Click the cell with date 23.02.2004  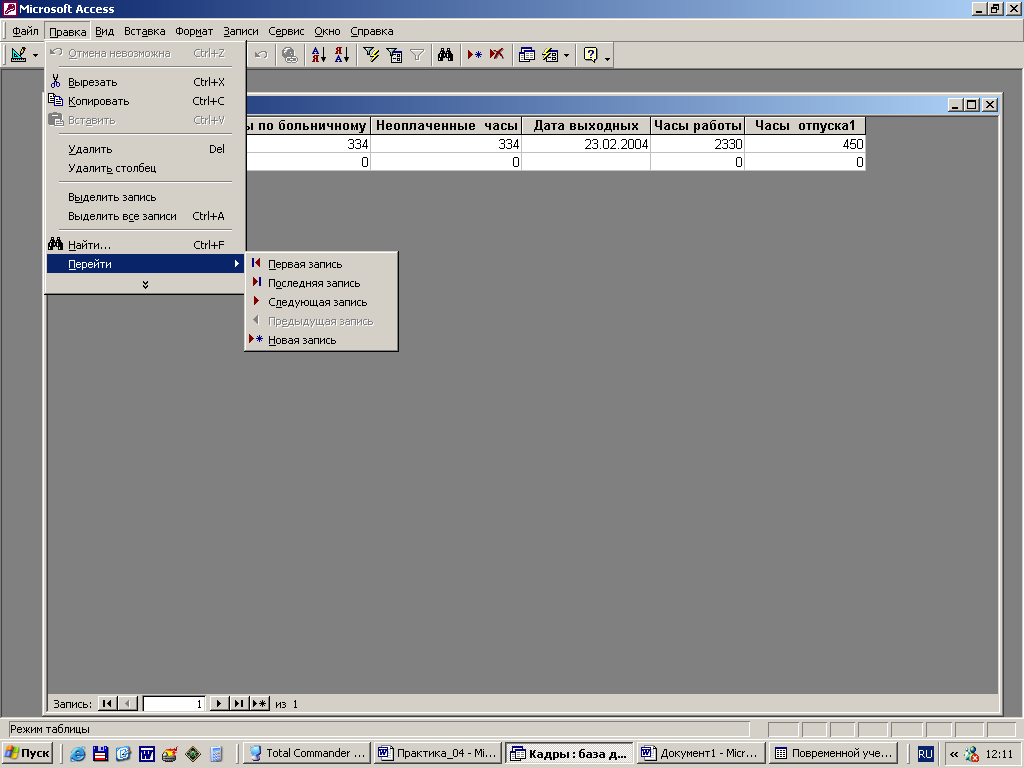(x=586, y=144)
